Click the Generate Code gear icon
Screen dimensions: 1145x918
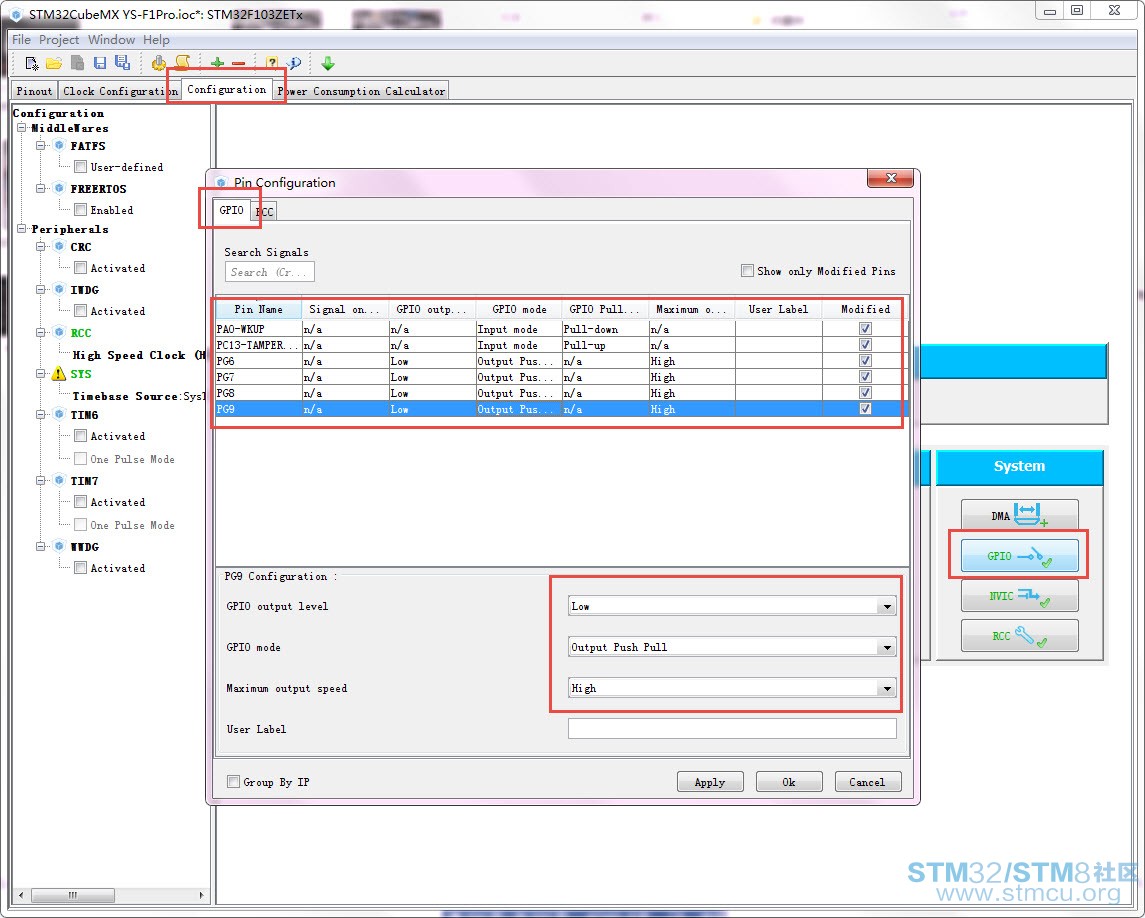158,64
